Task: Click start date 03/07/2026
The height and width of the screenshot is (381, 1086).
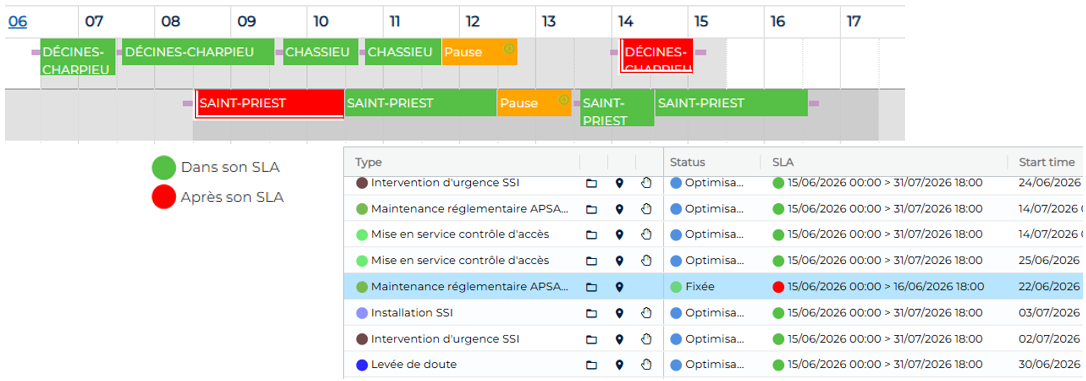Action: point(1049,313)
